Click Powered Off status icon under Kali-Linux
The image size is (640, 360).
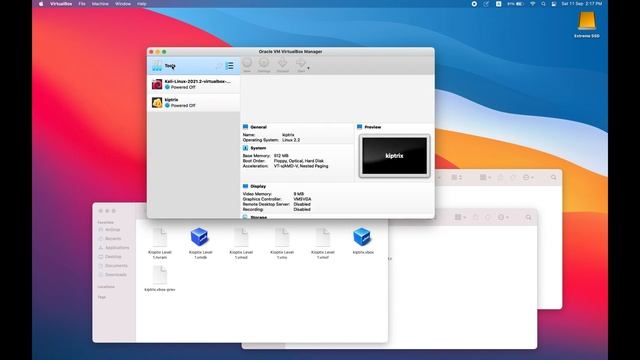[x=167, y=87]
